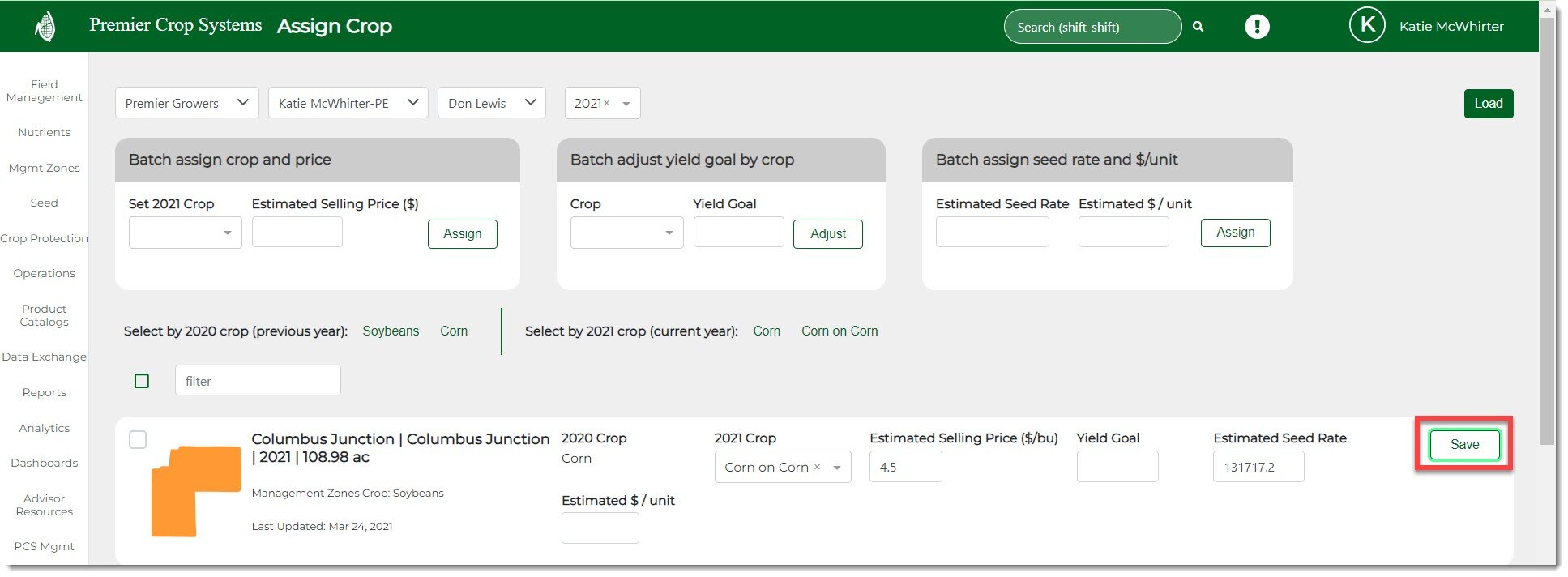Open the exclamation alert icon
This screenshot has width=1568, height=577.
[1257, 27]
